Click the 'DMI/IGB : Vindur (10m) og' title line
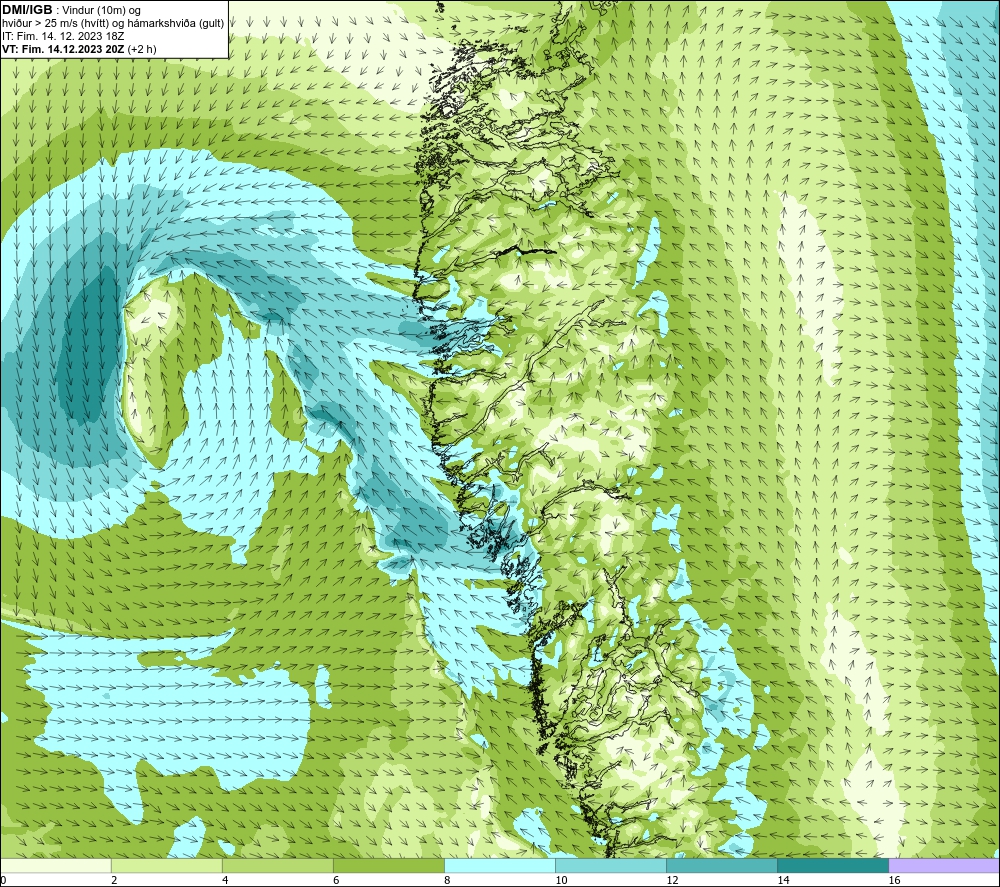This screenshot has width=1000, height=887. pyautogui.click(x=72, y=10)
